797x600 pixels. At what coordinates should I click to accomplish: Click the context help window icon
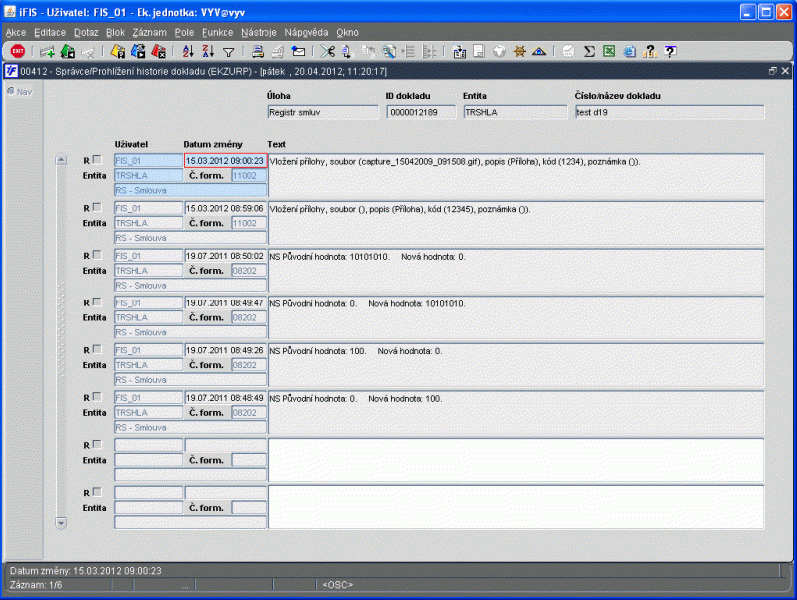670,51
